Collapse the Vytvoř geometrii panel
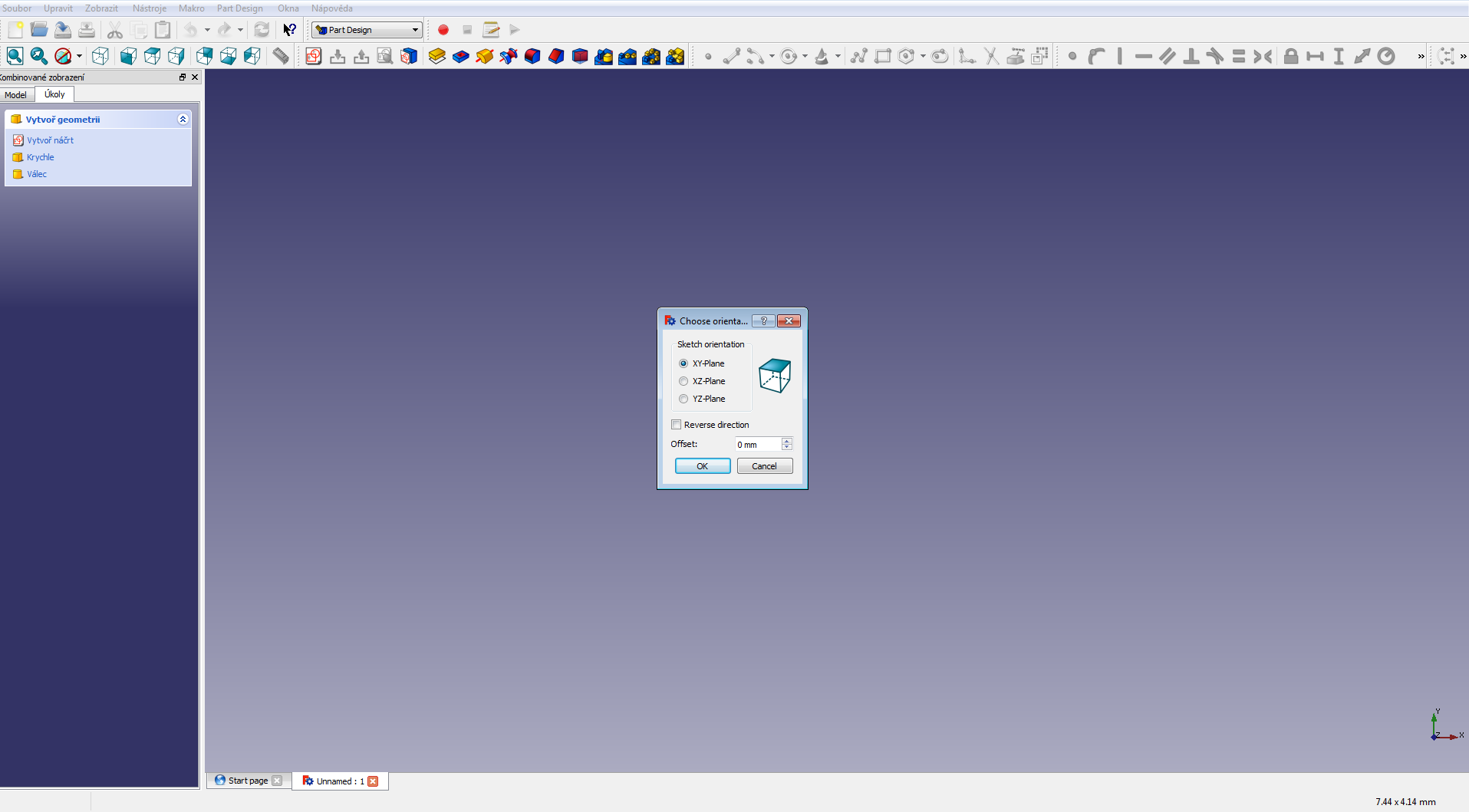 [183, 120]
